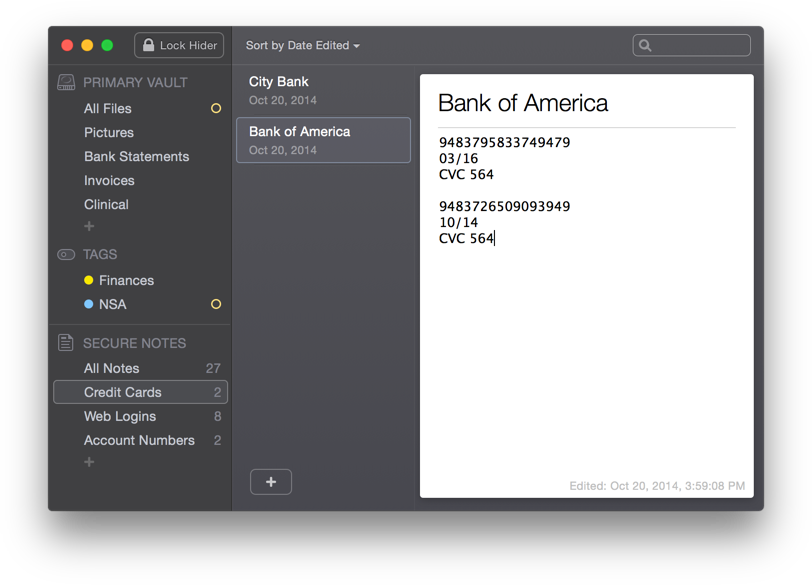Click the Primary Vault drive icon
Viewport: 812px width, 585px height.
66,82
